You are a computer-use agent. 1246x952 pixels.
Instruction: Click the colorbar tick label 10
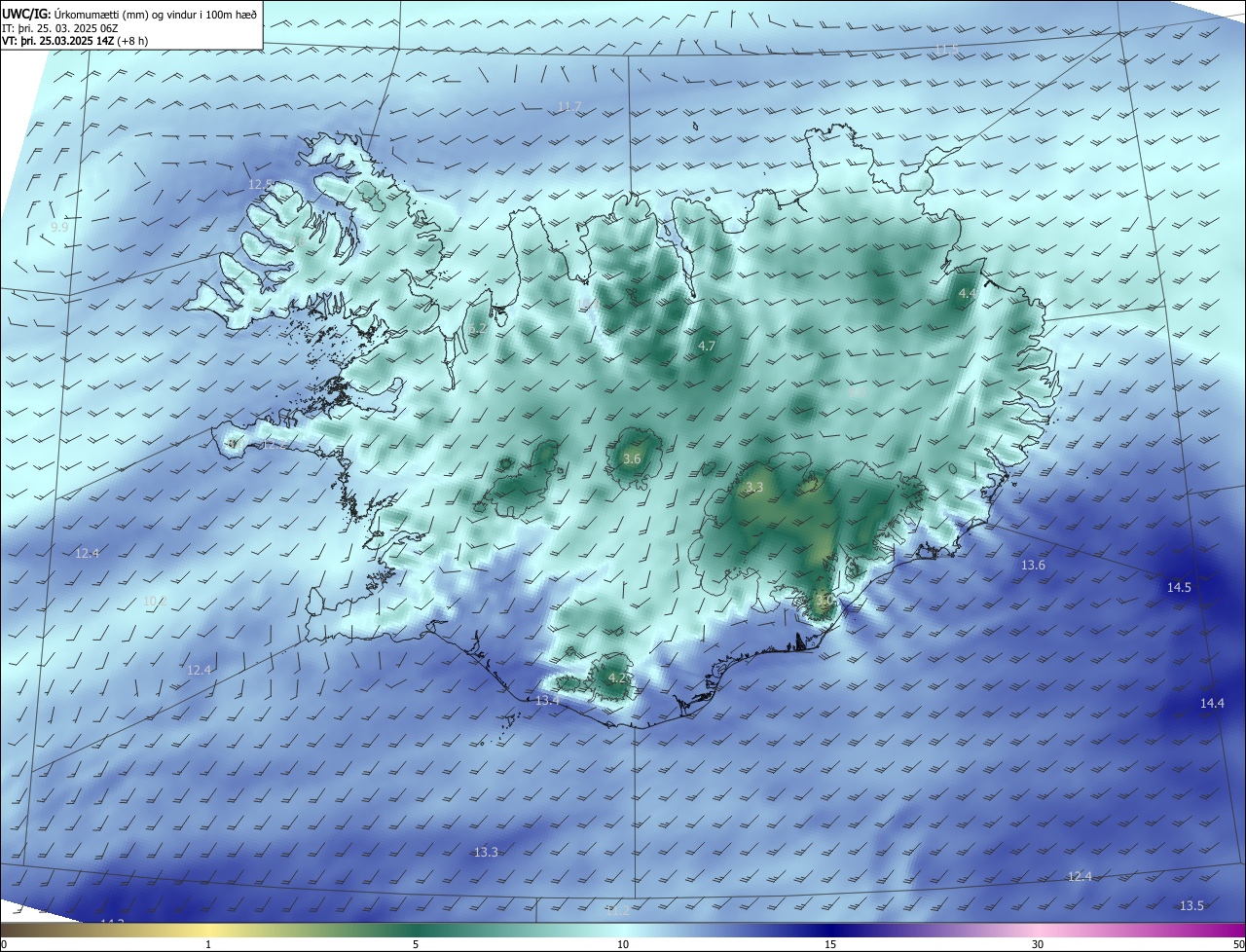click(623, 944)
